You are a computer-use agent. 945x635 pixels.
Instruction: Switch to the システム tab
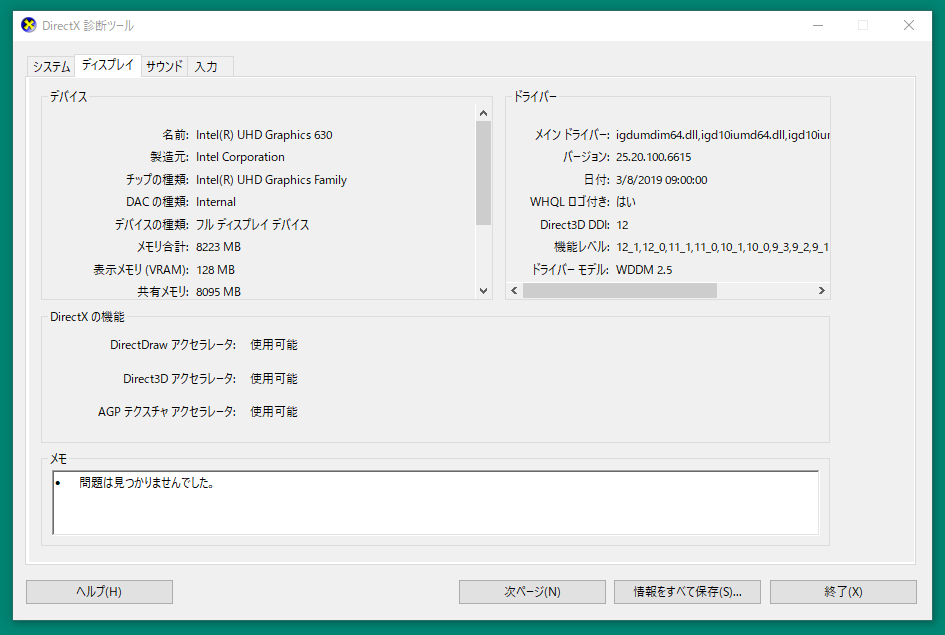tap(51, 67)
